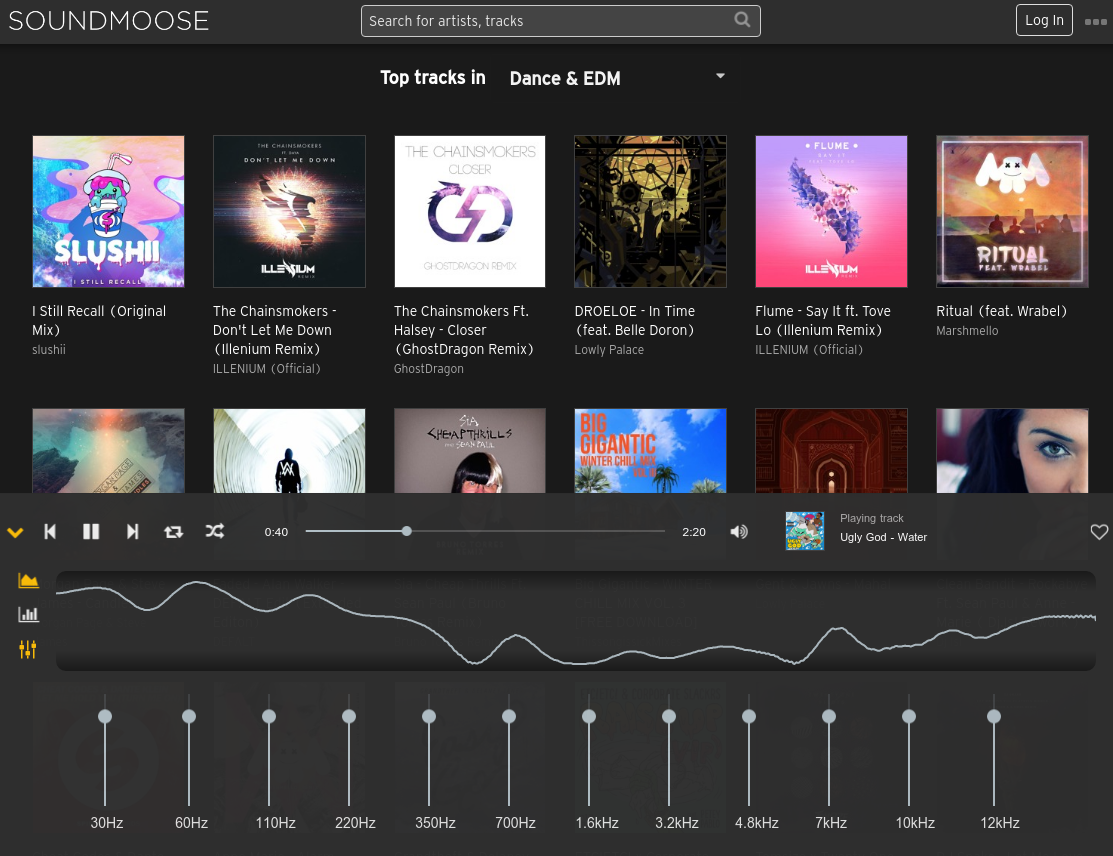Click the Log In button
The image size is (1113, 856).
click(1044, 20)
